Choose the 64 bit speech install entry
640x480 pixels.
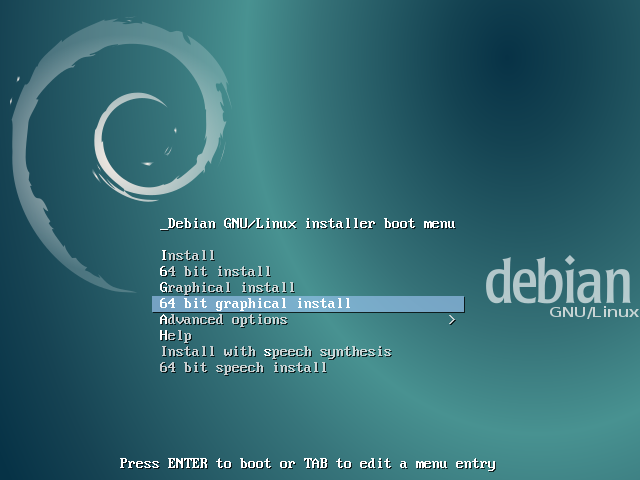[x=243, y=368]
